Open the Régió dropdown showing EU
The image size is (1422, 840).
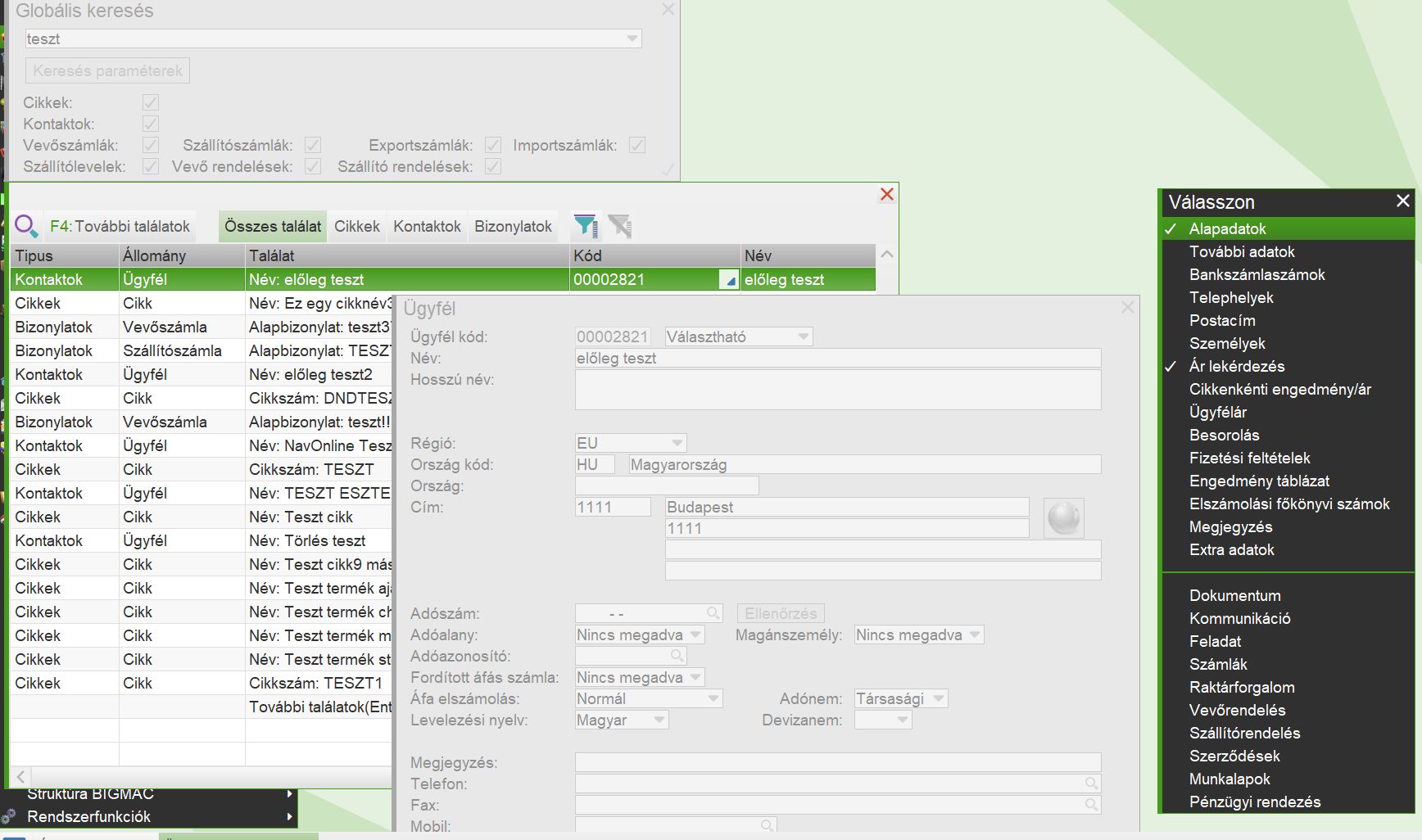click(677, 443)
